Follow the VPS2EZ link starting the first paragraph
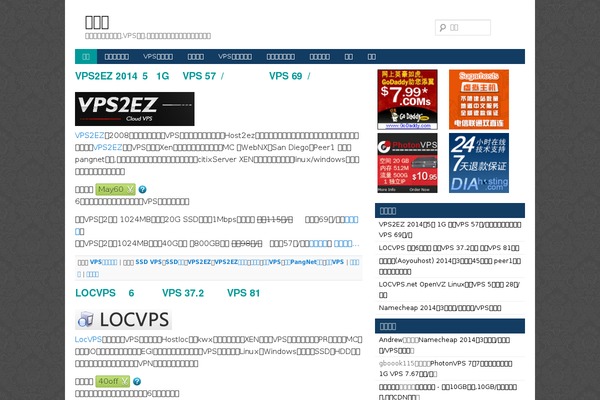The width and height of the screenshot is (600, 400). 90,136
